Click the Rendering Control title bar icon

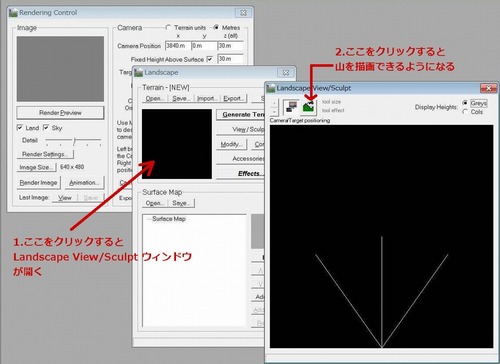[x=13, y=13]
